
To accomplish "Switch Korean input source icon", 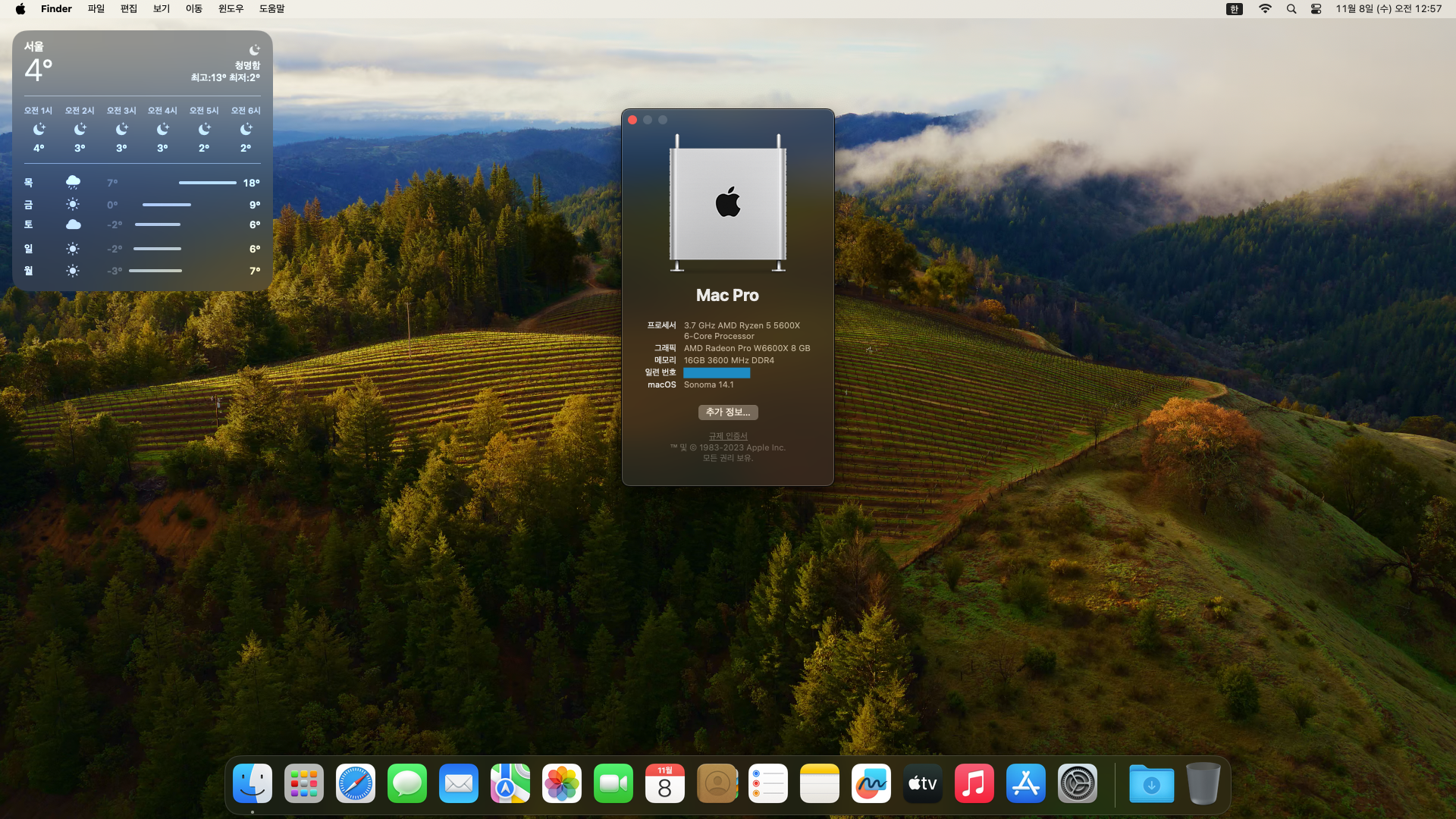I will pos(1235,9).
